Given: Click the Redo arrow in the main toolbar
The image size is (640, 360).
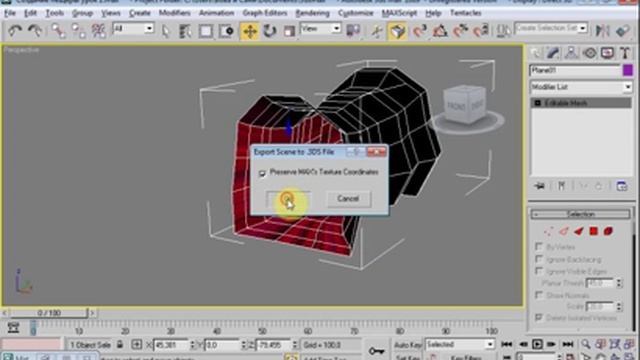Looking at the screenshot, I should click(x=36, y=31).
